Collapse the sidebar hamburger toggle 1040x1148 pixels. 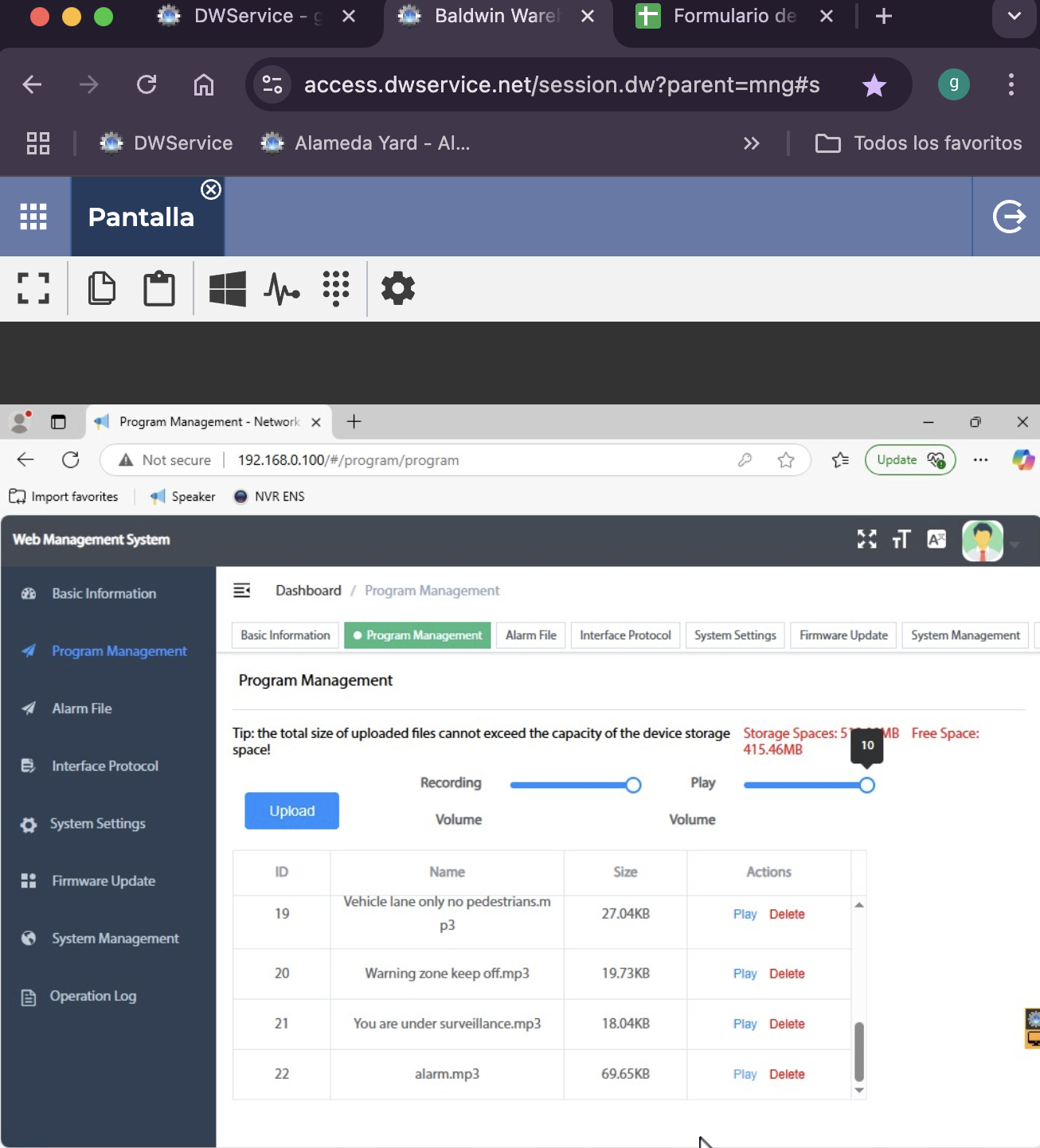242,591
